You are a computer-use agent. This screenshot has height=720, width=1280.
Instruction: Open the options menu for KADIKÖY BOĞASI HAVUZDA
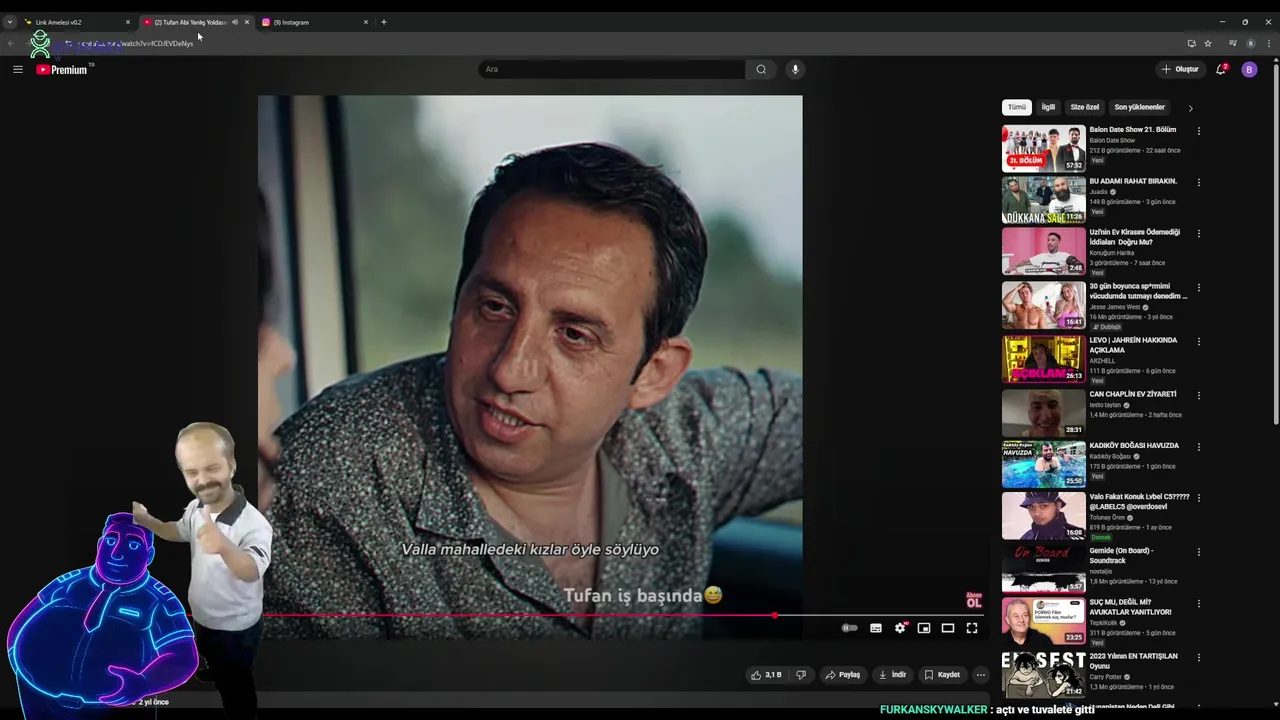(x=1198, y=447)
